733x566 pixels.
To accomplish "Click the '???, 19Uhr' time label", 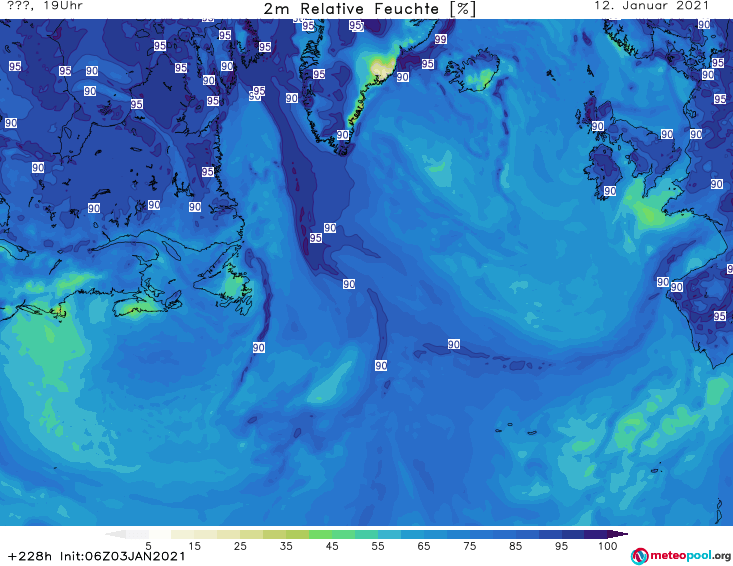I will pyautogui.click(x=45, y=6).
